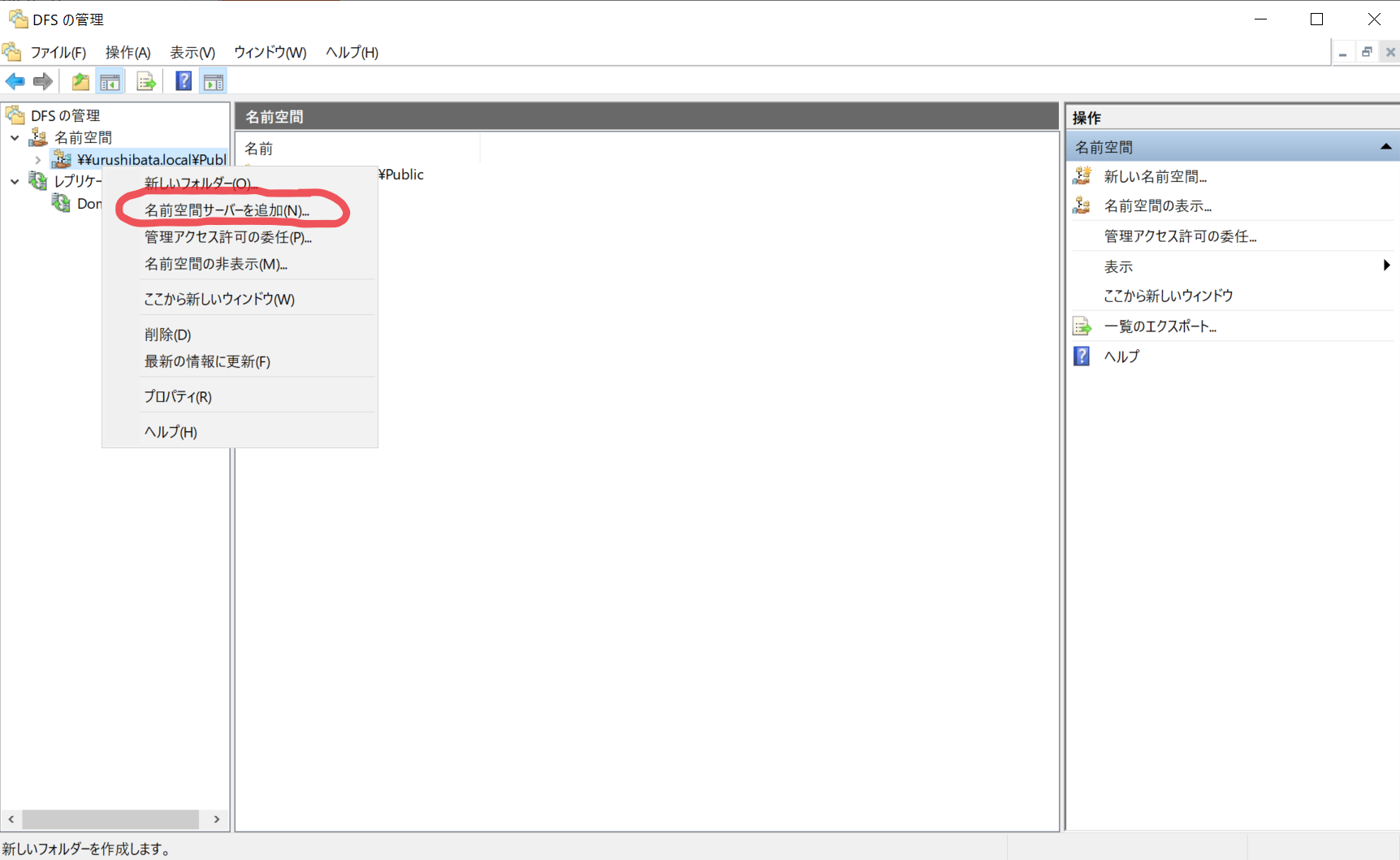The image size is (1400, 860).
Task: Toggle the console tree pane icon
Action: (110, 81)
